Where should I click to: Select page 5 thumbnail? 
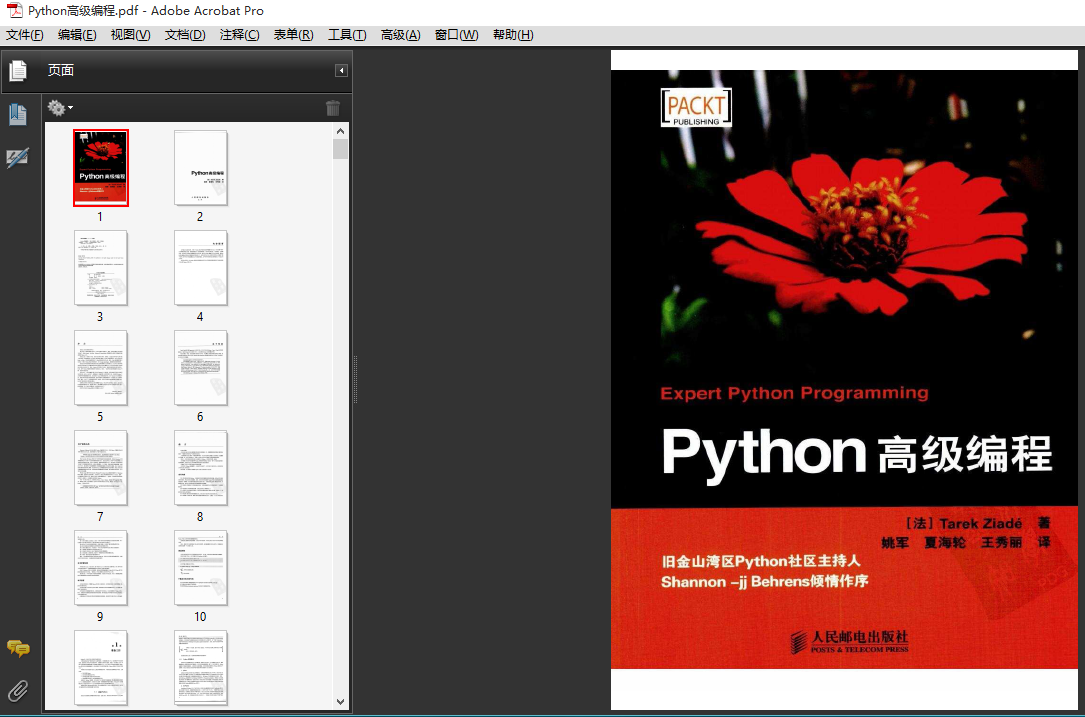click(x=101, y=367)
